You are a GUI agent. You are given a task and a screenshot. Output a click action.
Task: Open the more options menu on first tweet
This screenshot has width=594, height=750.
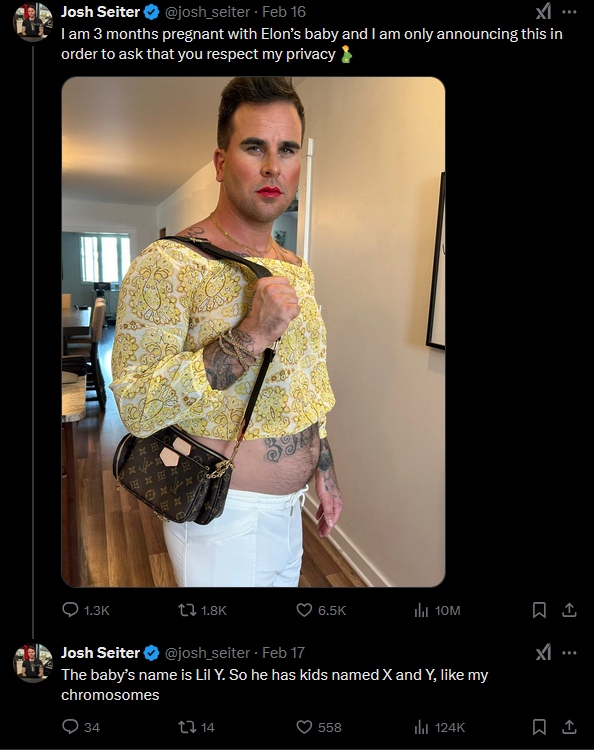pos(569,11)
